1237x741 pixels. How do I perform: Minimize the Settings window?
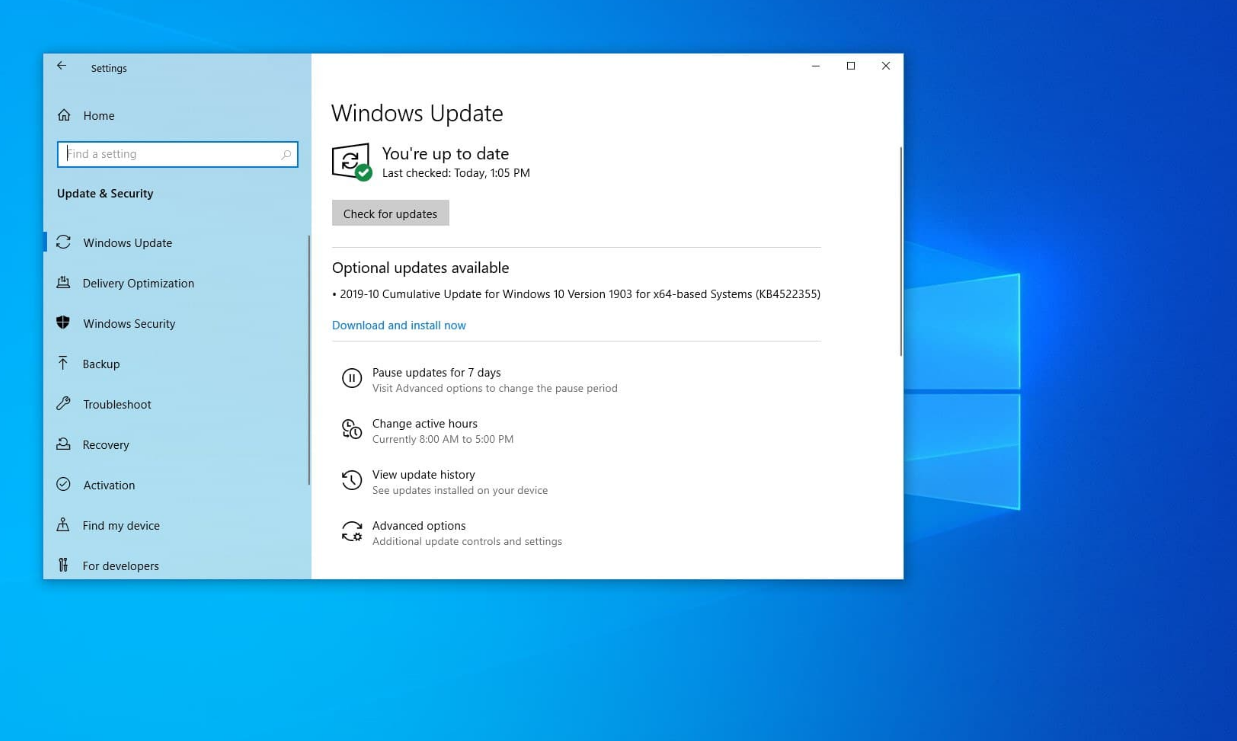[x=816, y=66]
